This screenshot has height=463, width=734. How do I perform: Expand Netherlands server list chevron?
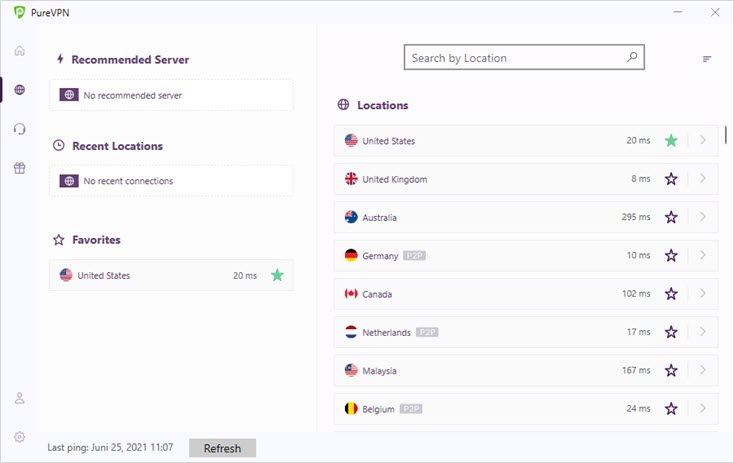703,332
